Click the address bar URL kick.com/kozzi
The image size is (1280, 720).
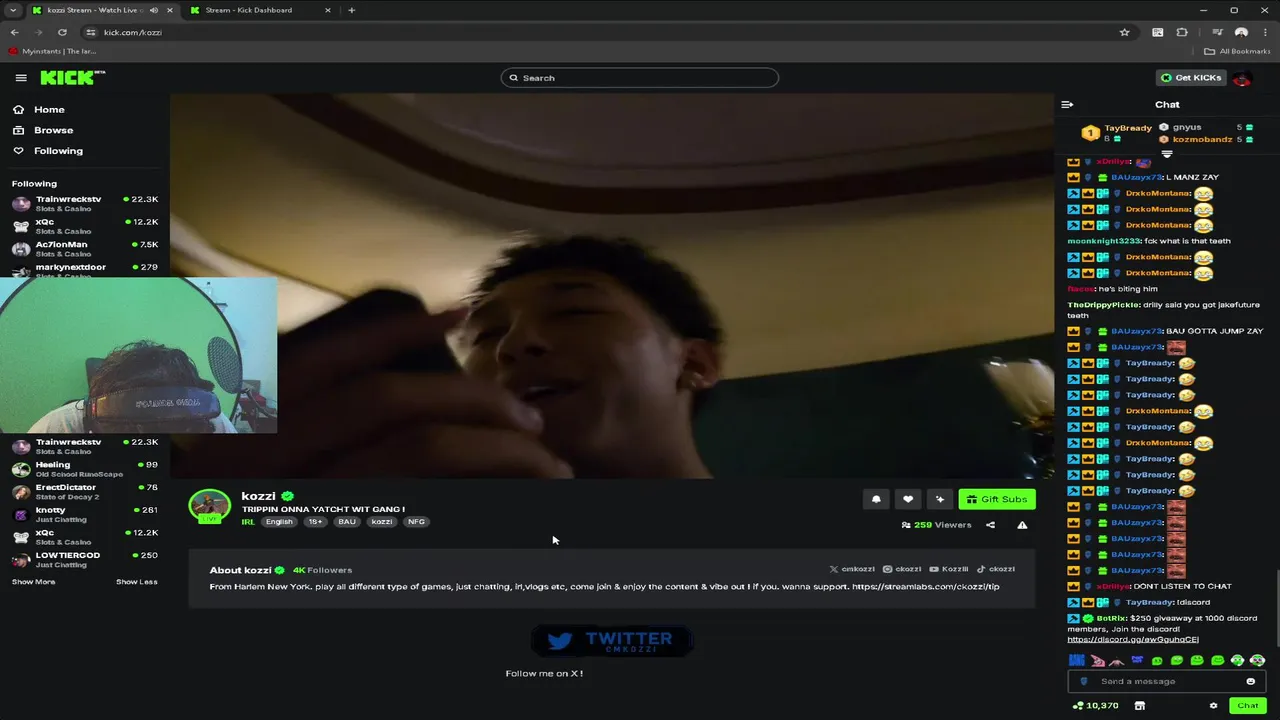pos(133,32)
